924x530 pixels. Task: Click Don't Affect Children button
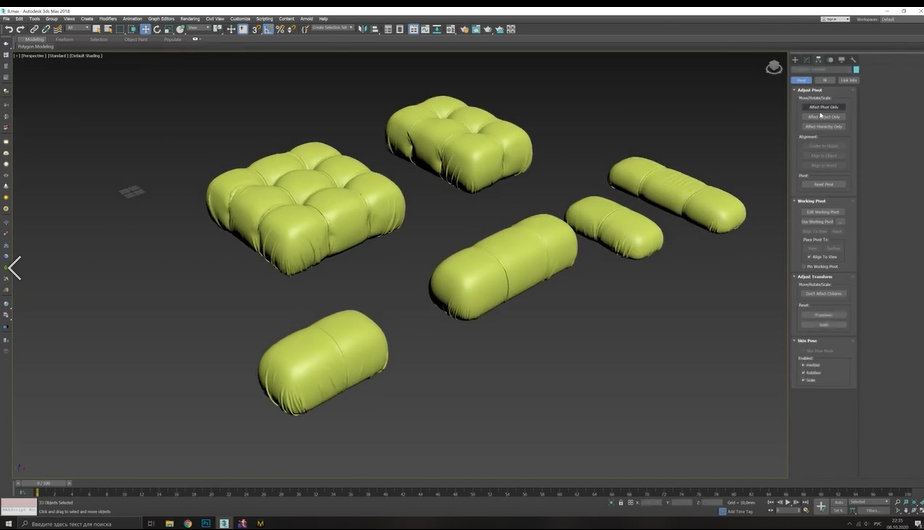[x=823, y=294]
